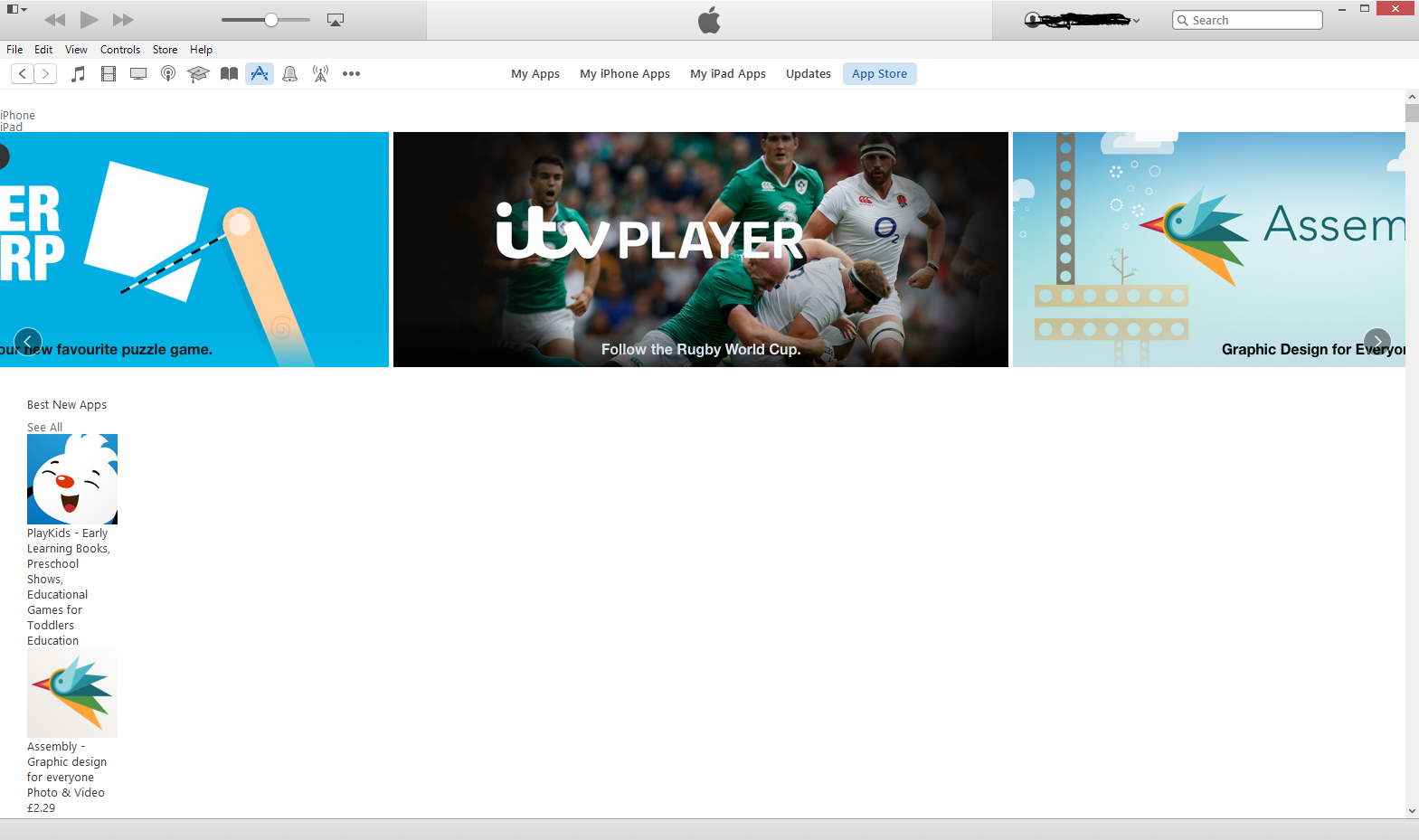Open the TV Shows icon

click(138, 74)
